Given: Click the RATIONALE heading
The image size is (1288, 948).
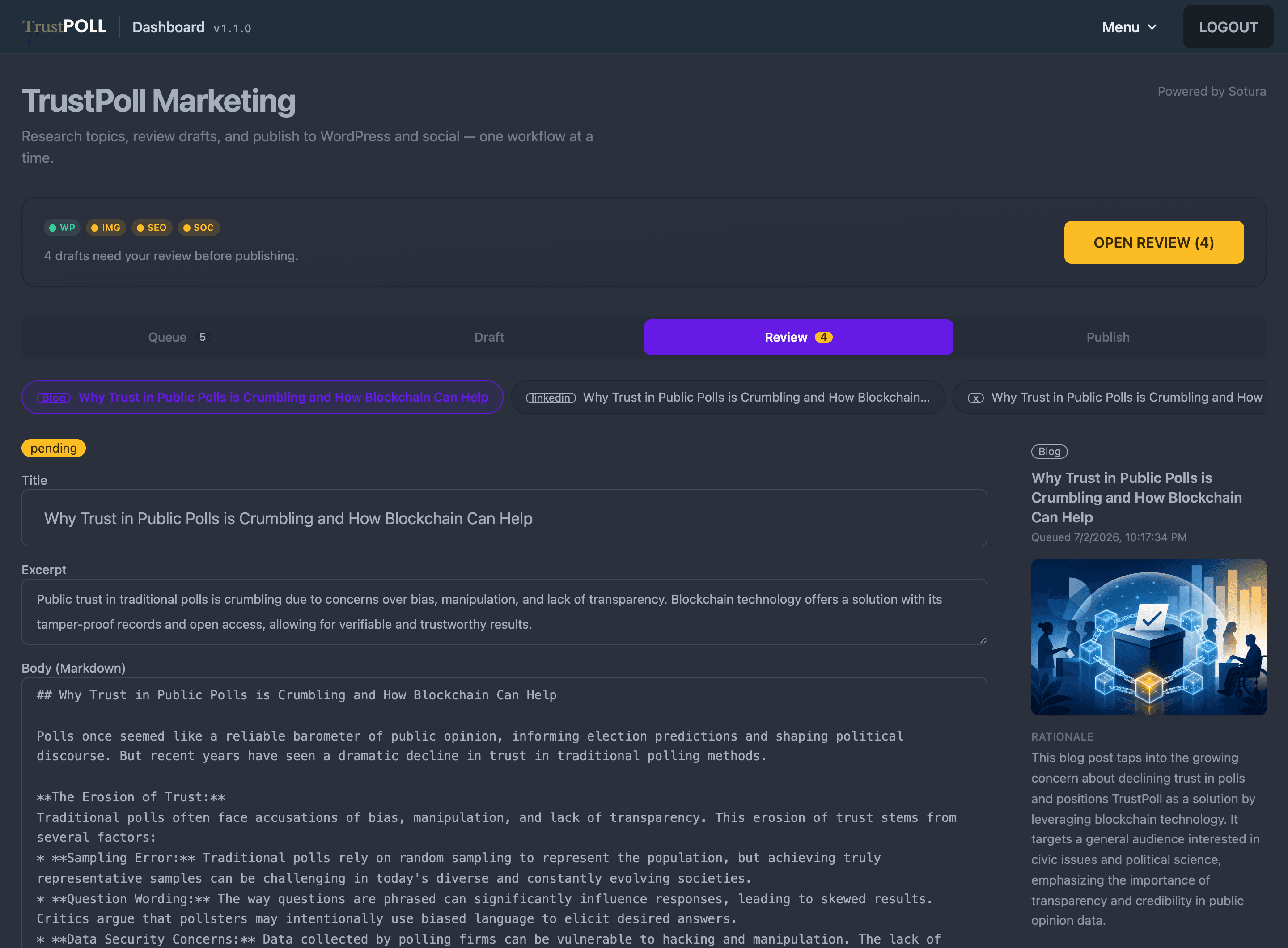Looking at the screenshot, I should (1063, 737).
